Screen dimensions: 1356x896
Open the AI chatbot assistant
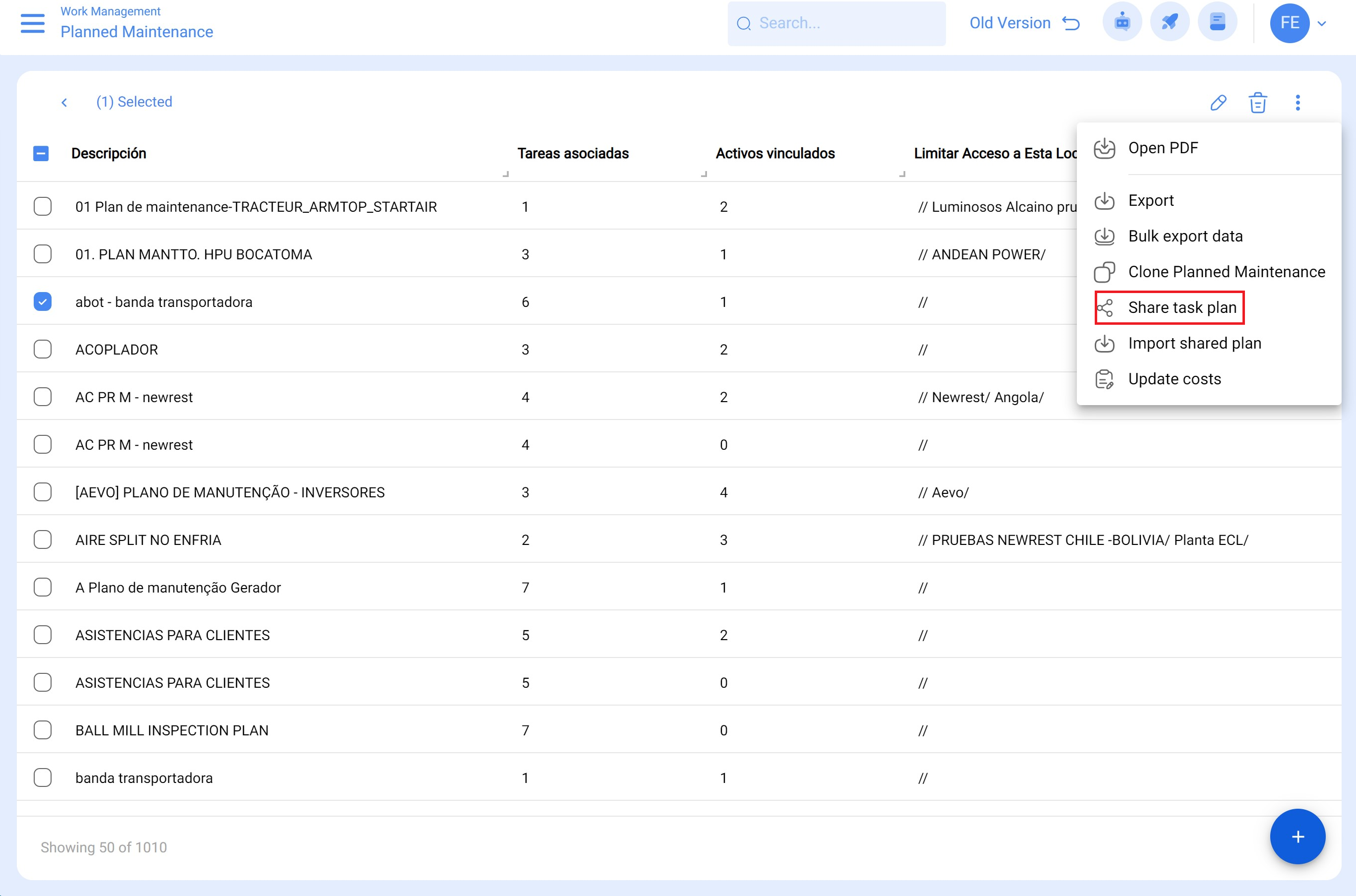click(x=1121, y=22)
